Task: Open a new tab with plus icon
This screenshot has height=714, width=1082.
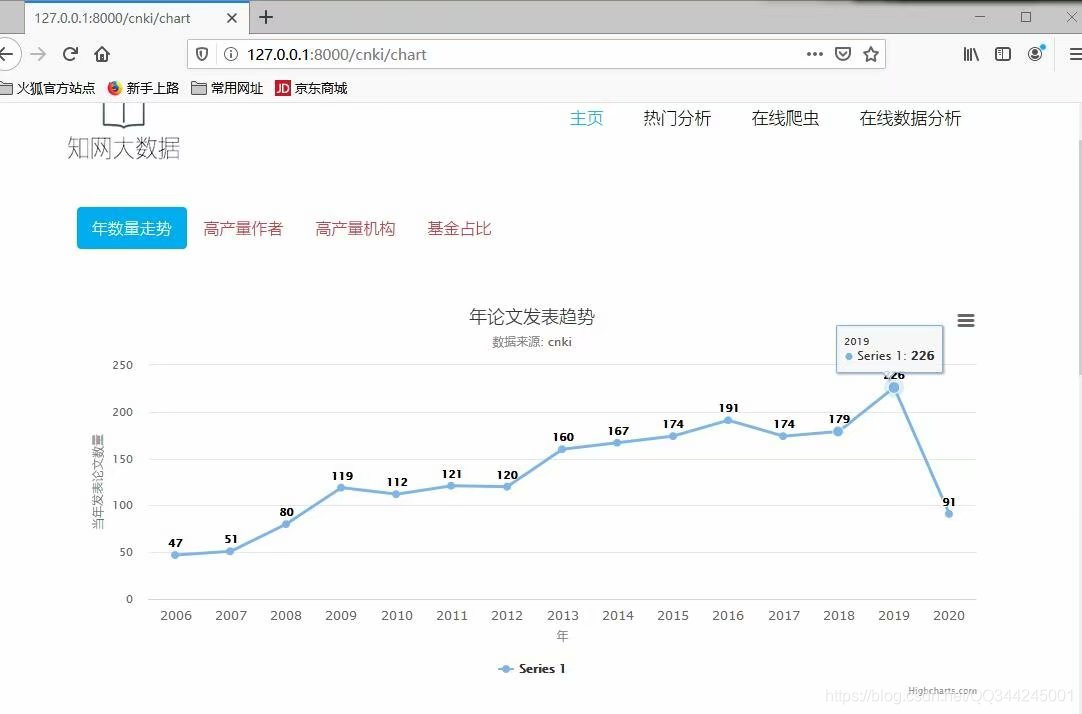Action: coord(266,17)
